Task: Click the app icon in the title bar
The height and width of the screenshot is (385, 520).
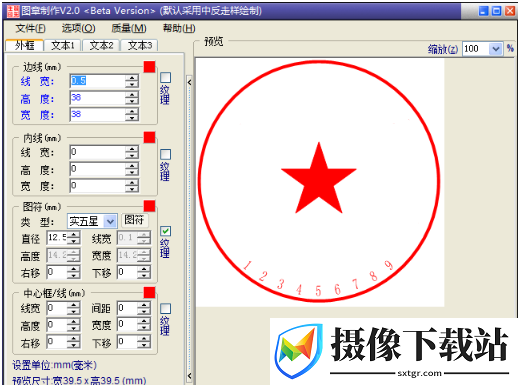Action: pyautogui.click(x=13, y=11)
